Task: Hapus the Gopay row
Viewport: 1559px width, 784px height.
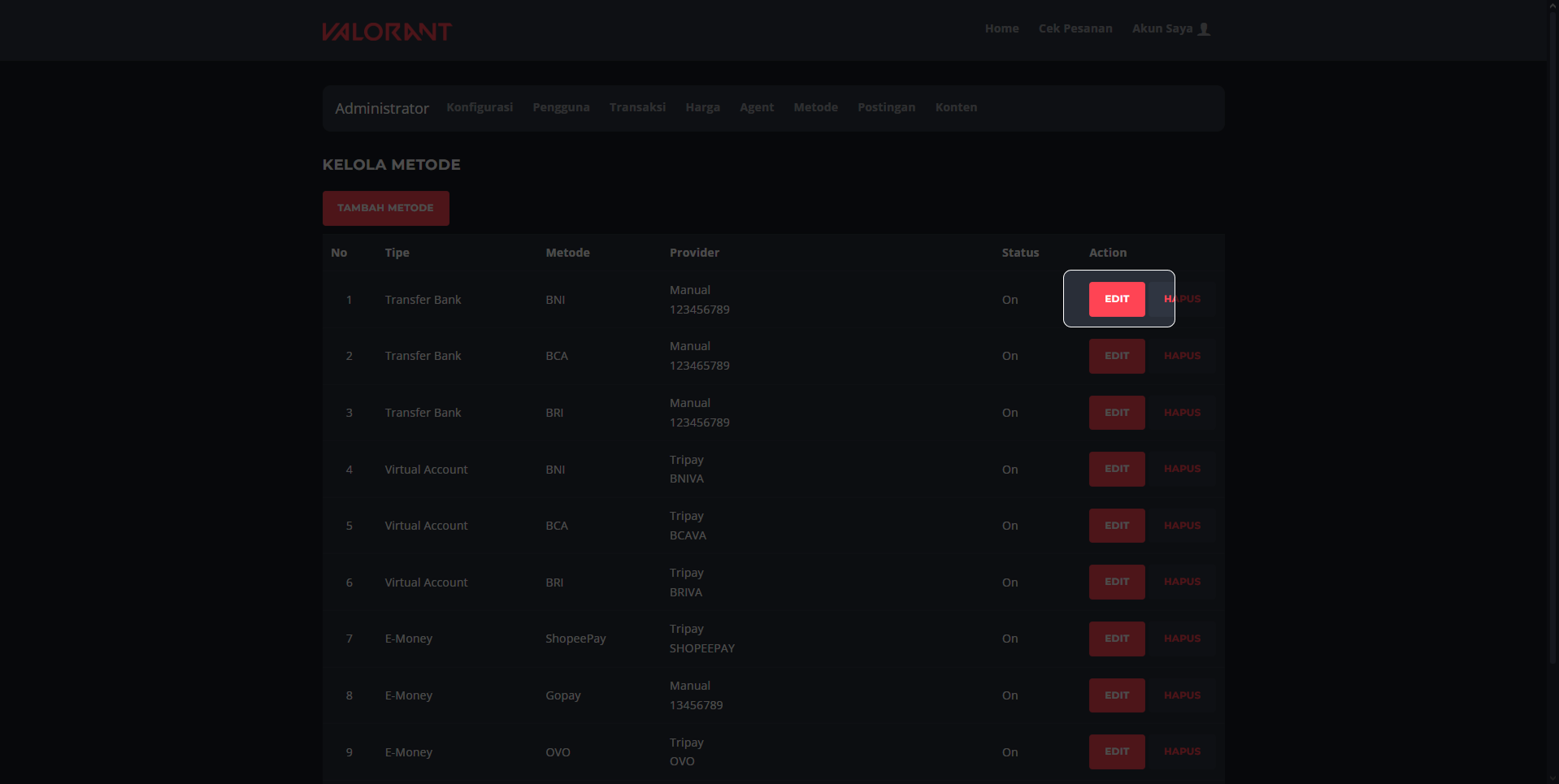Action: tap(1182, 695)
